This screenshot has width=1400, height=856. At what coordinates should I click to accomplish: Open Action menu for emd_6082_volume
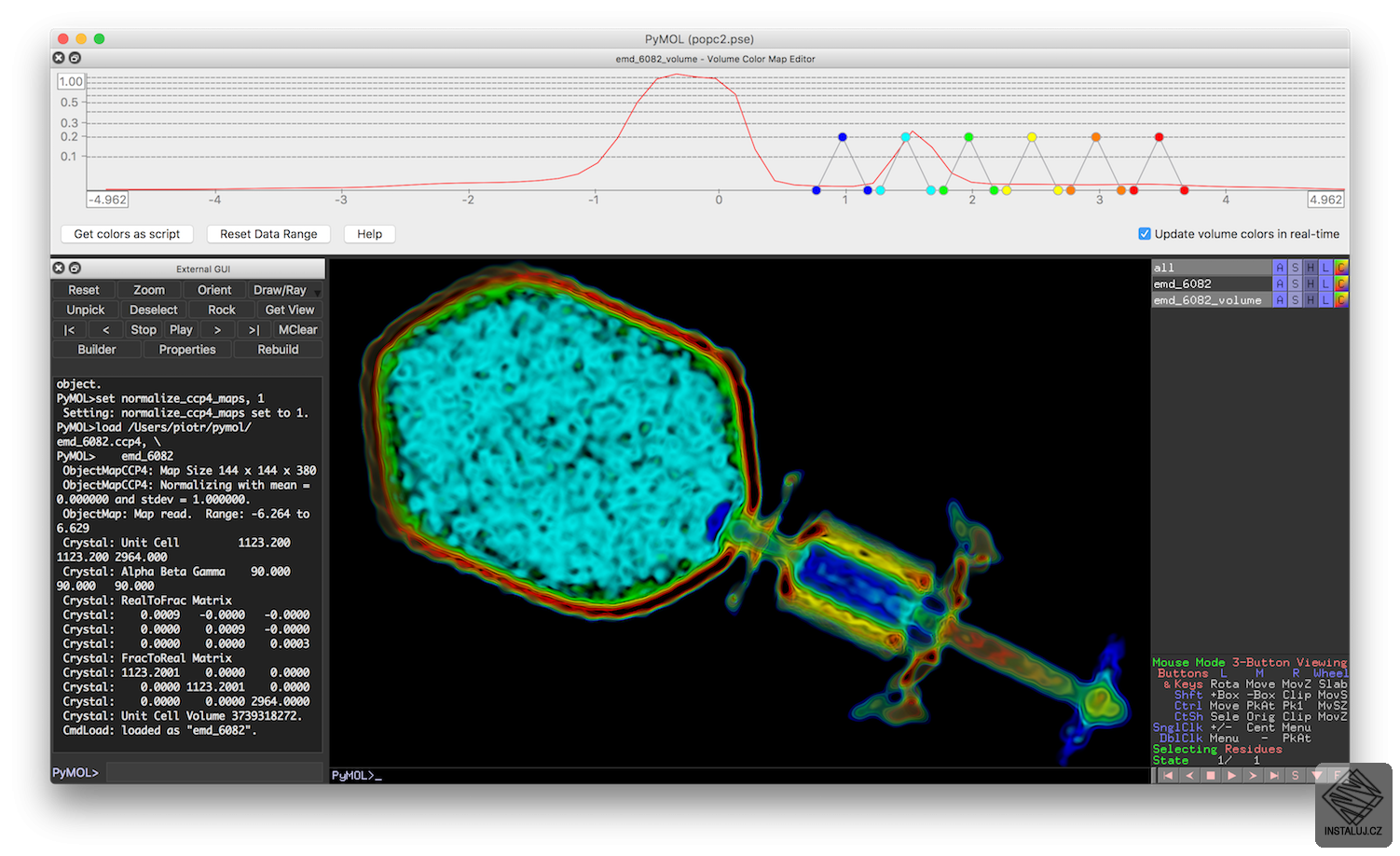click(1280, 299)
